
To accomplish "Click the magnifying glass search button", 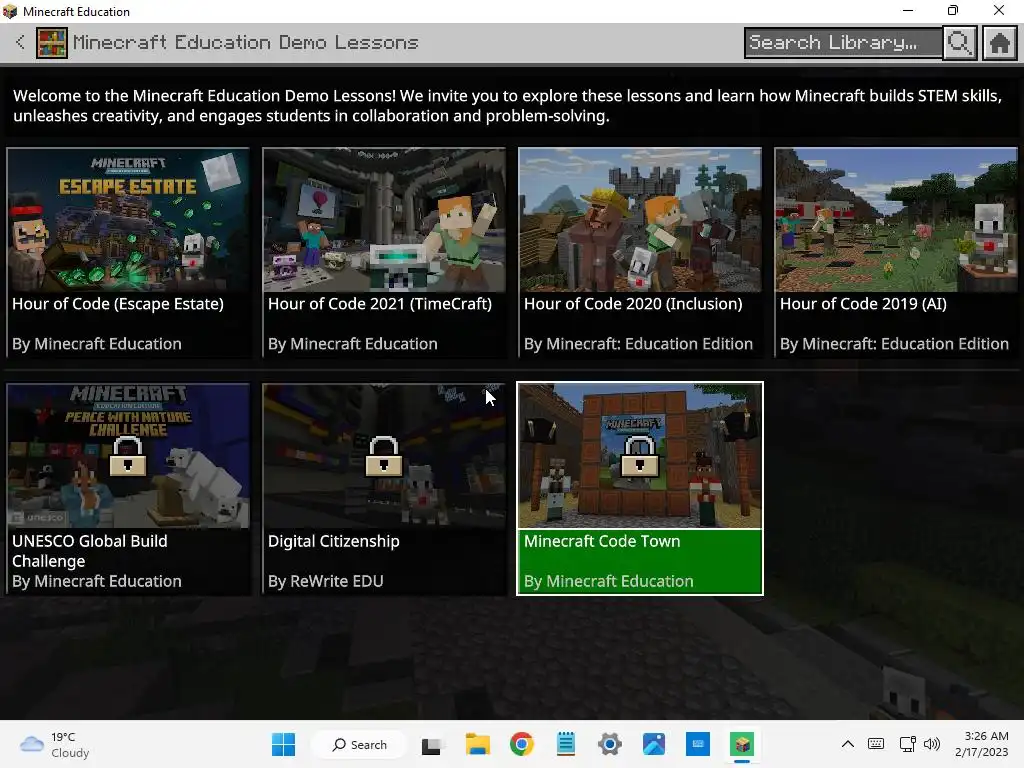I will pyautogui.click(x=959, y=43).
